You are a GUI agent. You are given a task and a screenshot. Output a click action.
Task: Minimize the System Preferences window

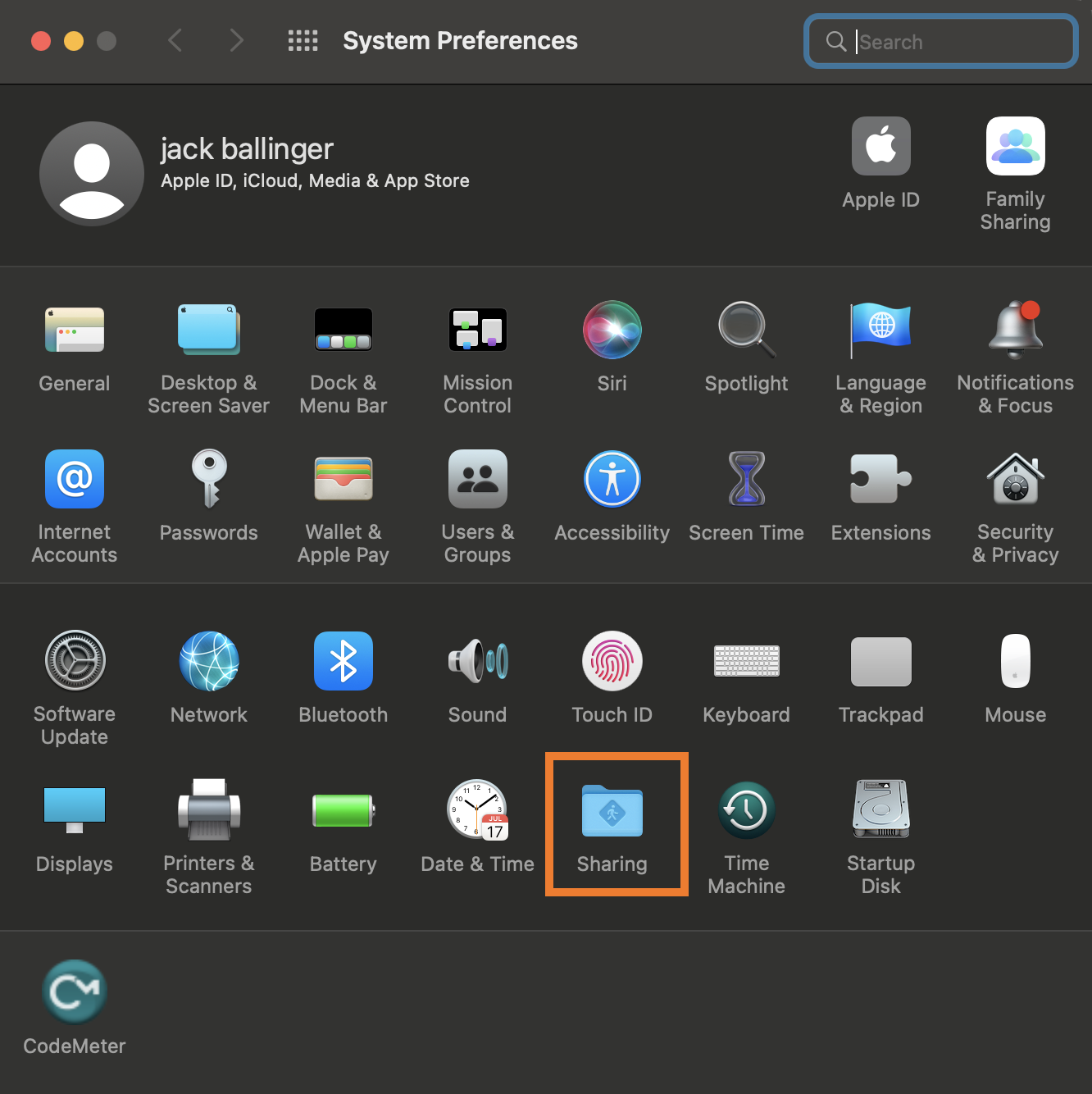[74, 41]
